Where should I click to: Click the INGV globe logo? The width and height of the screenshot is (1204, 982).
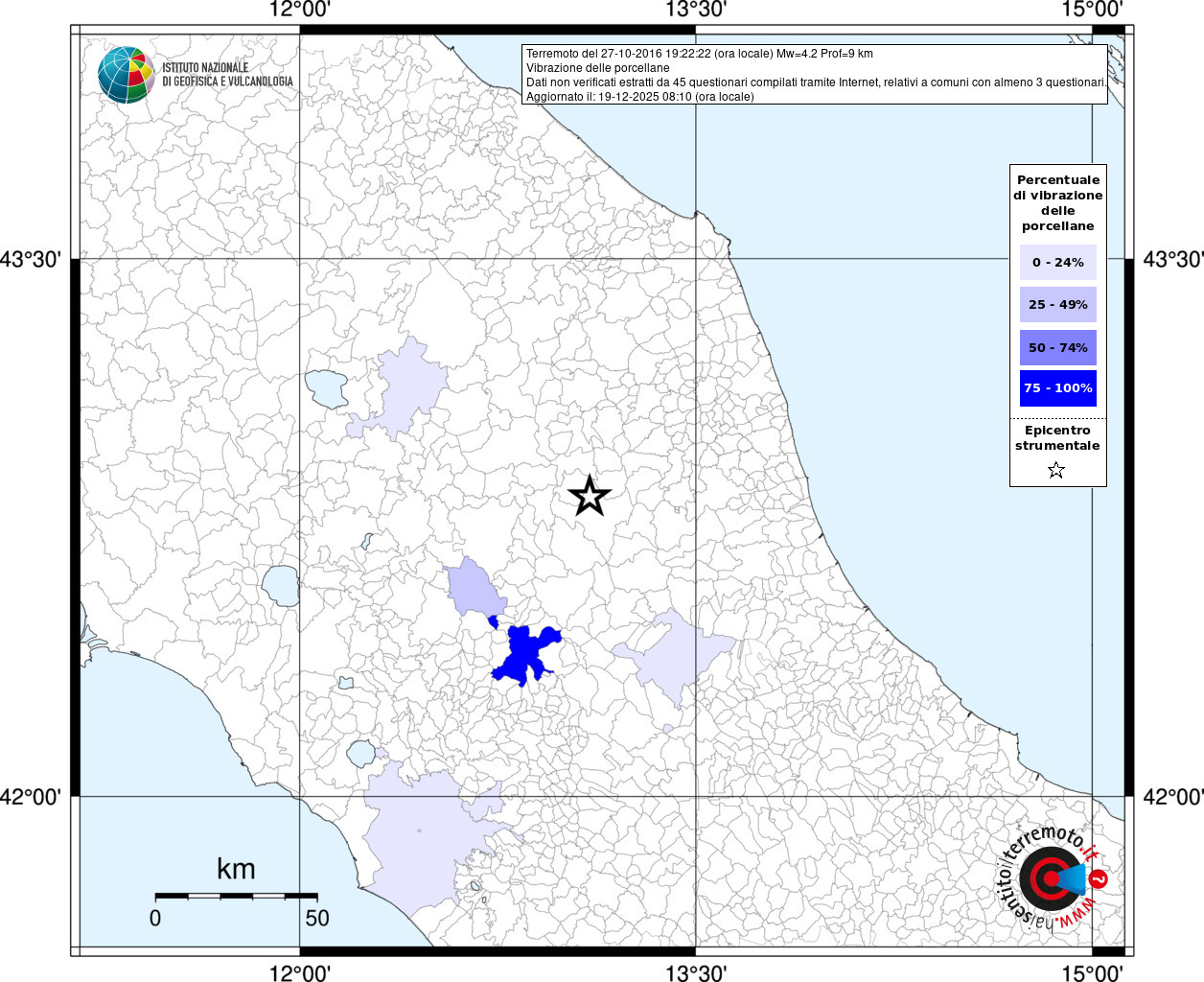[x=127, y=74]
